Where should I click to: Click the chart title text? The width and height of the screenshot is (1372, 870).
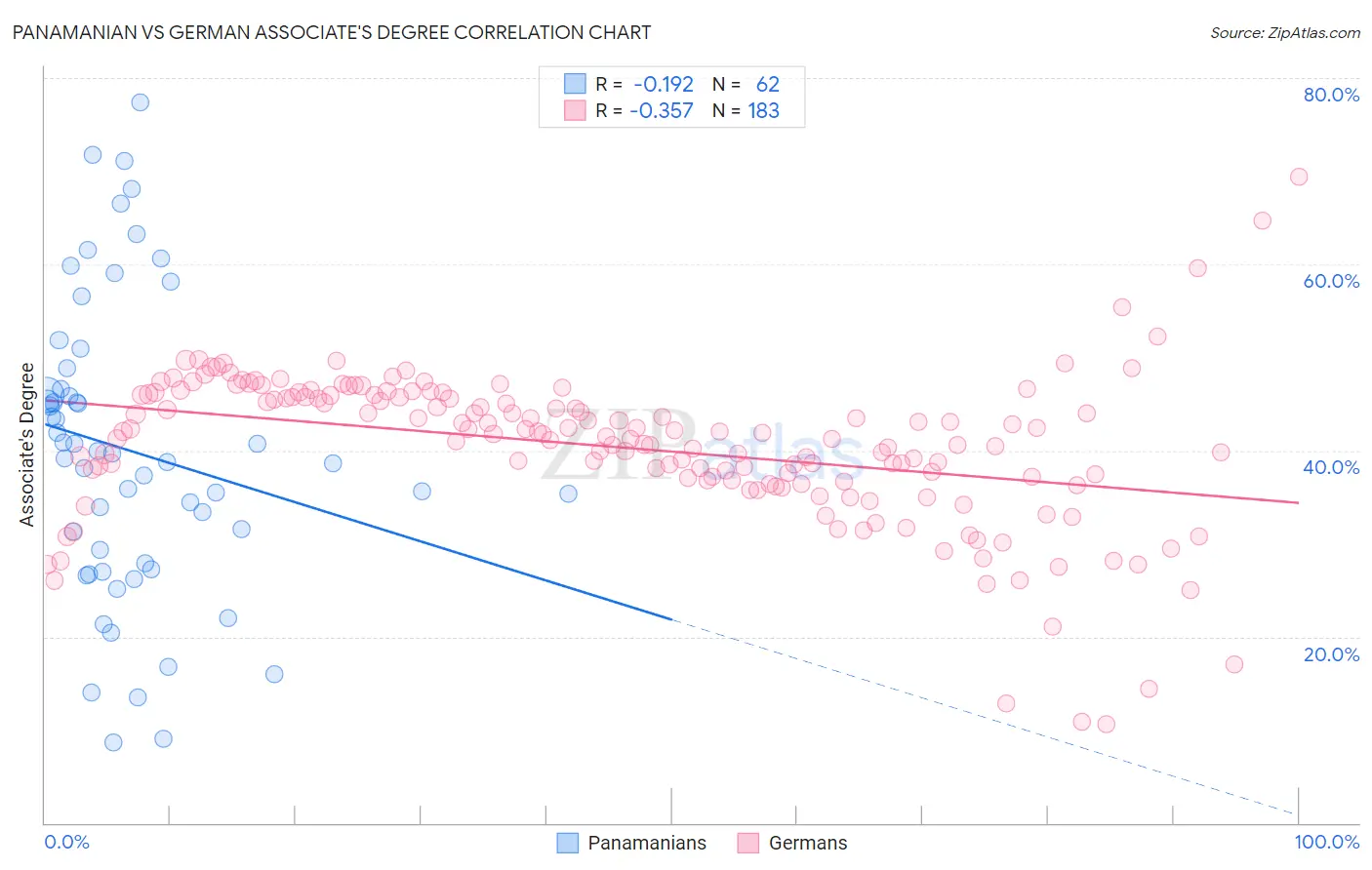pos(332,32)
